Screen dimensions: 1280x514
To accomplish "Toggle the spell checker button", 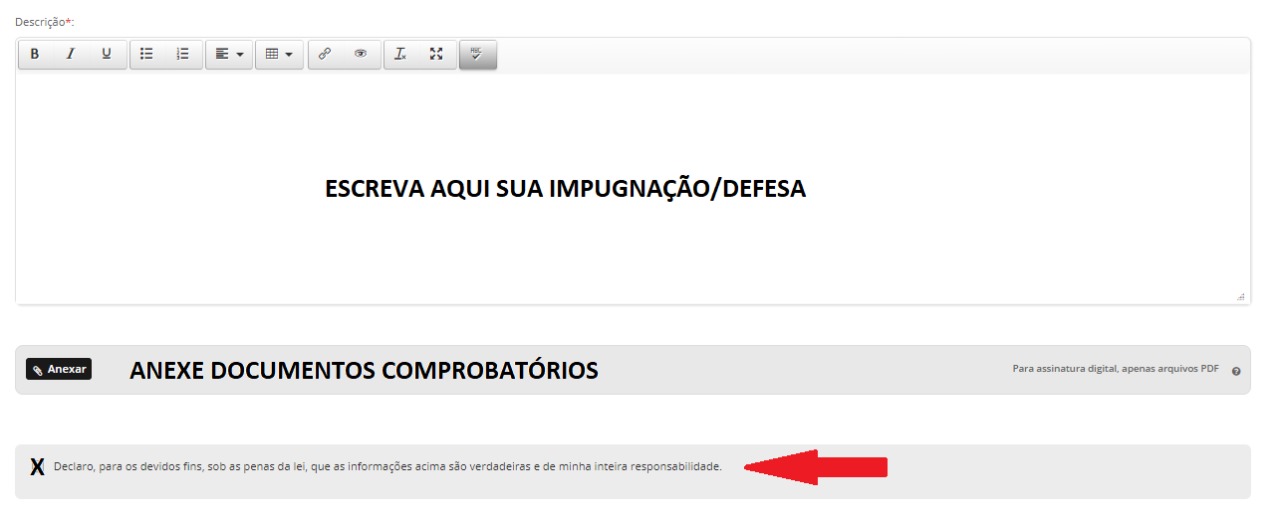I will tap(477, 55).
